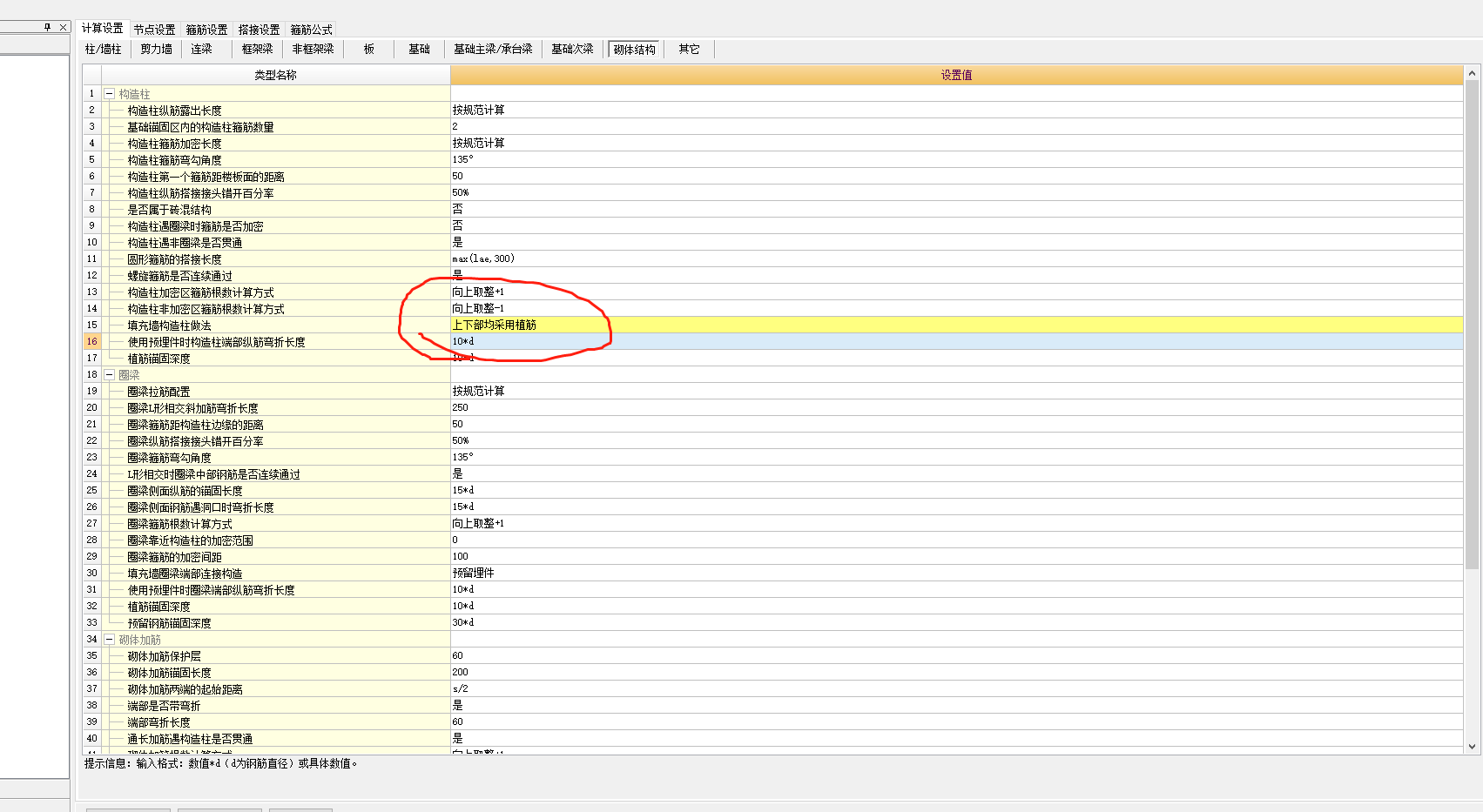The image size is (1483, 812).
Task: Edit value of 构造柱纵筋露出长度
Action: coord(956,111)
